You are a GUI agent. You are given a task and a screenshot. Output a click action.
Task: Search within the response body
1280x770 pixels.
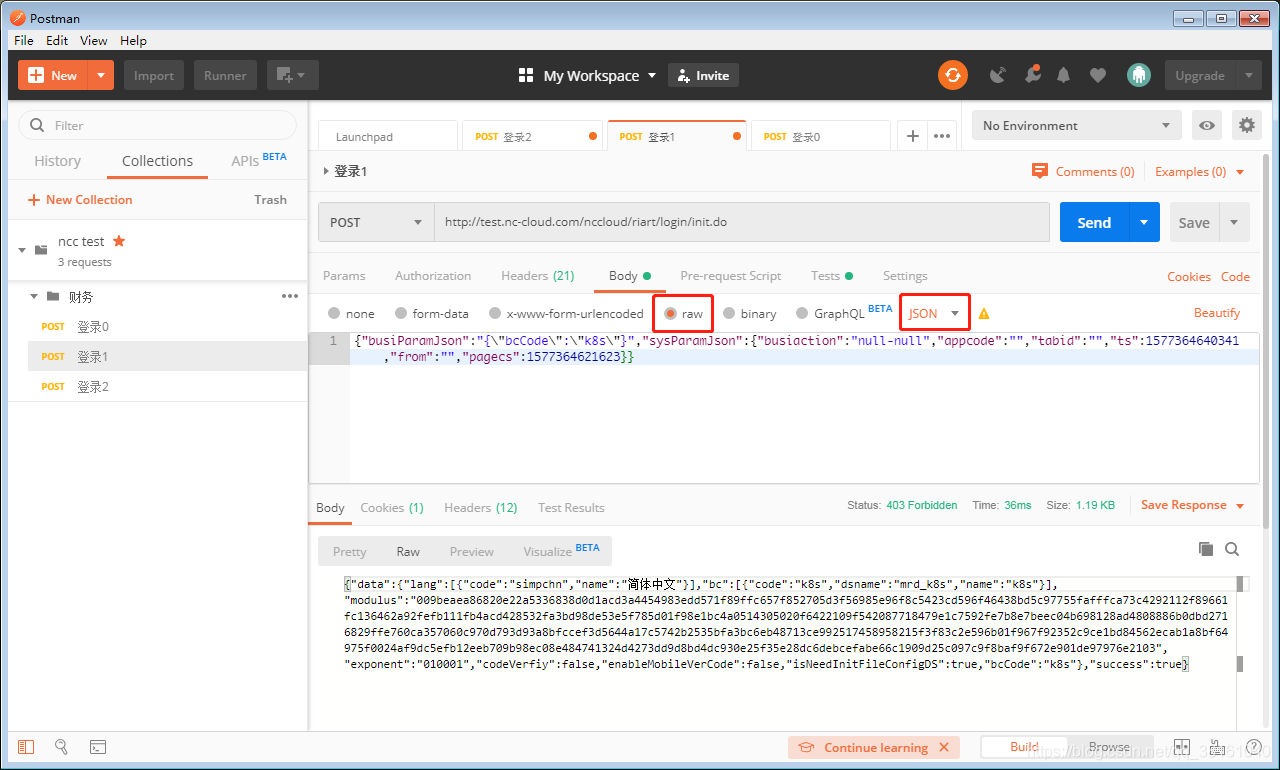[x=1232, y=549]
